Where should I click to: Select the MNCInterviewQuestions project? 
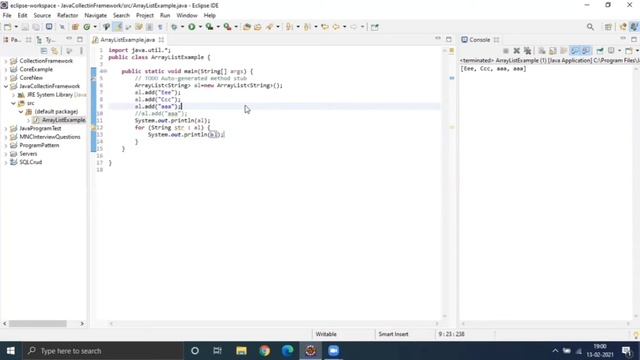50,137
